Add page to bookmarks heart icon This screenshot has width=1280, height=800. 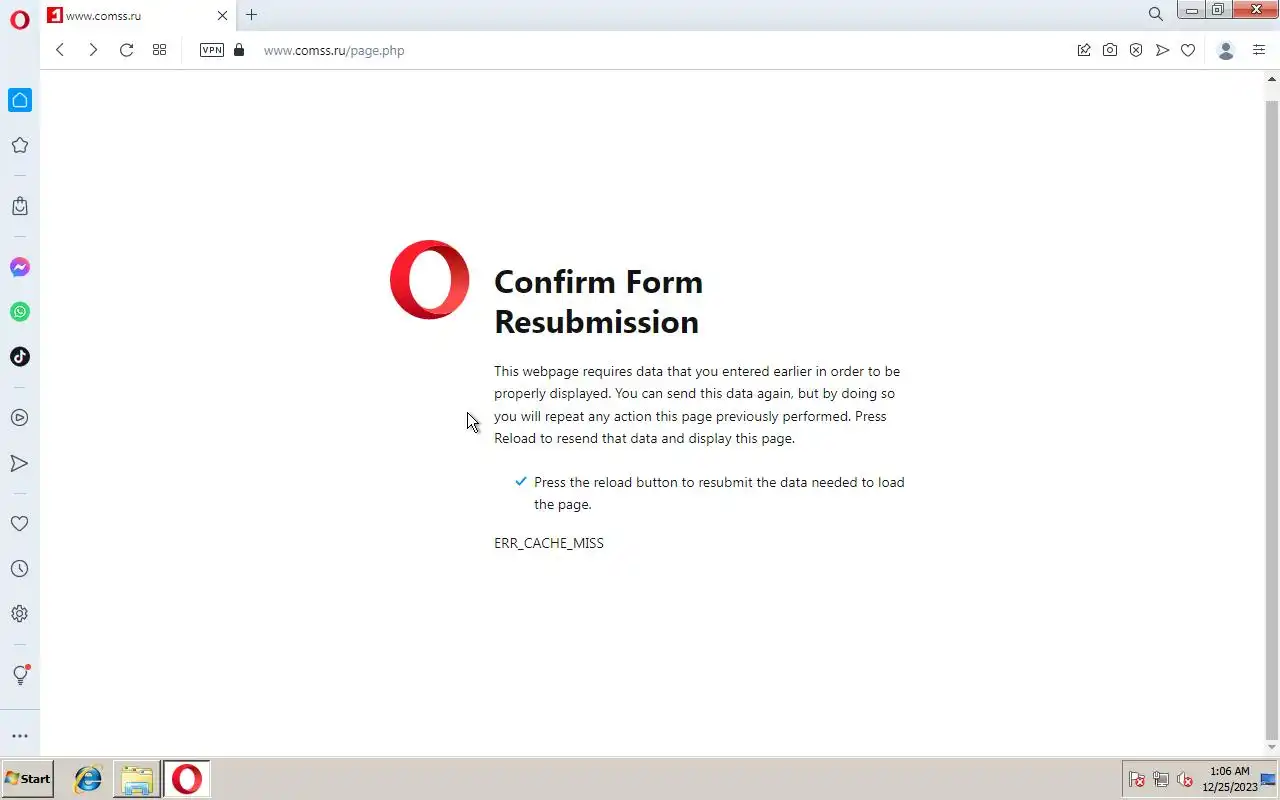[1188, 50]
